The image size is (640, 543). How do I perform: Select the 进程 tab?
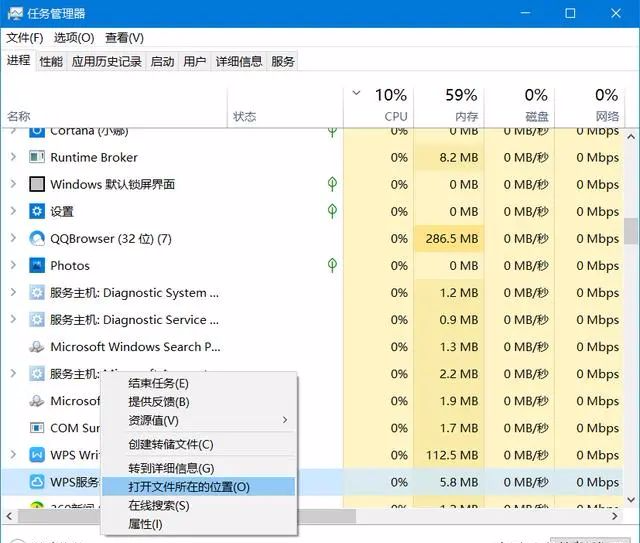click(18, 60)
